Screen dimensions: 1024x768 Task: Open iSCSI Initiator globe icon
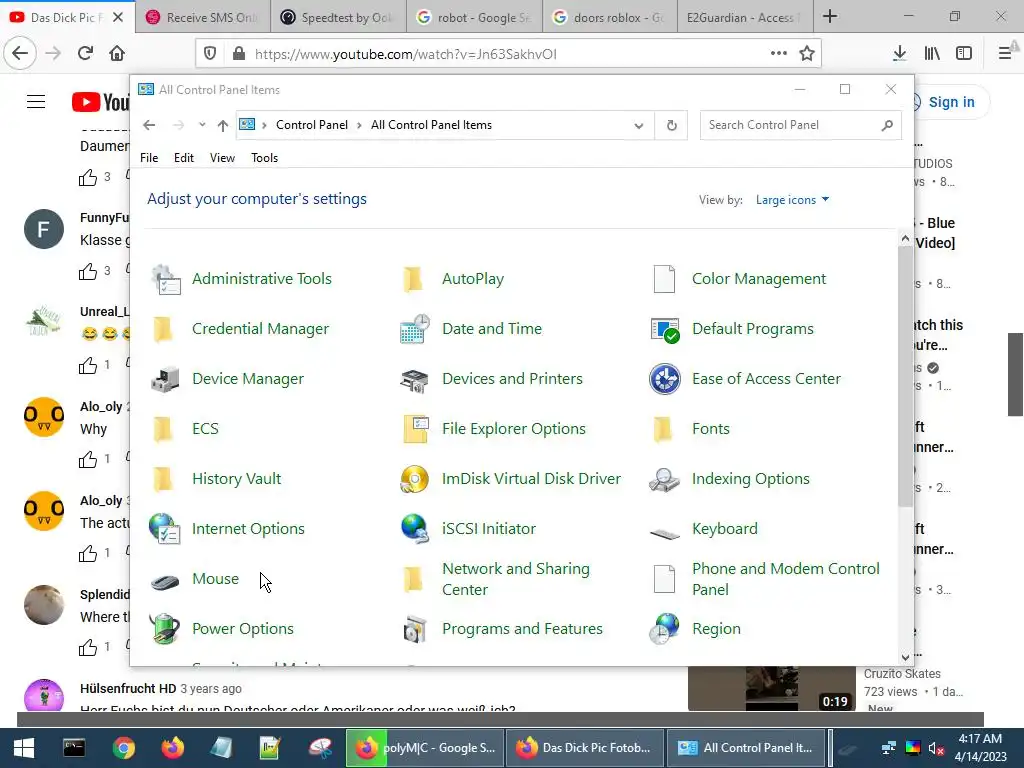point(415,529)
